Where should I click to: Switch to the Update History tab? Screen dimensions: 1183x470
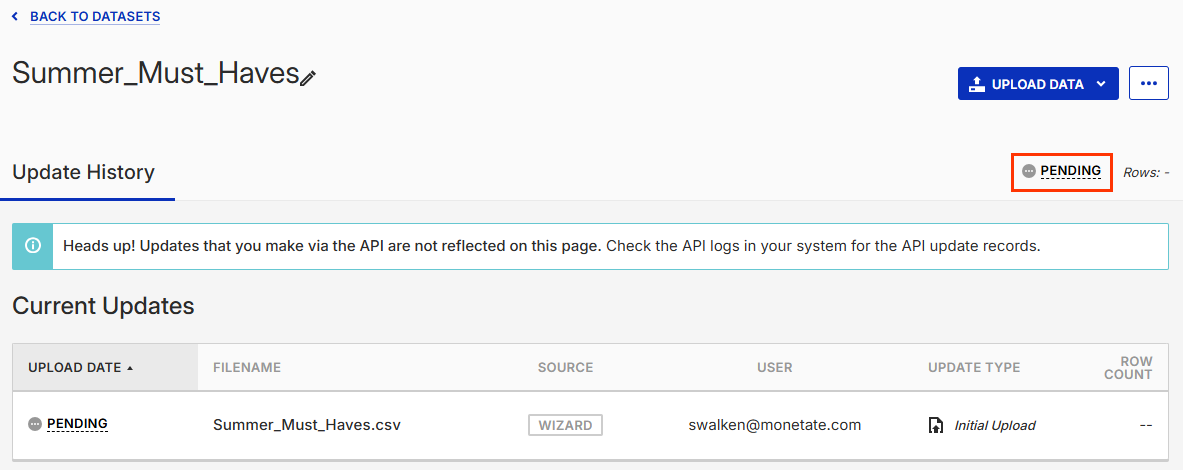tap(84, 172)
